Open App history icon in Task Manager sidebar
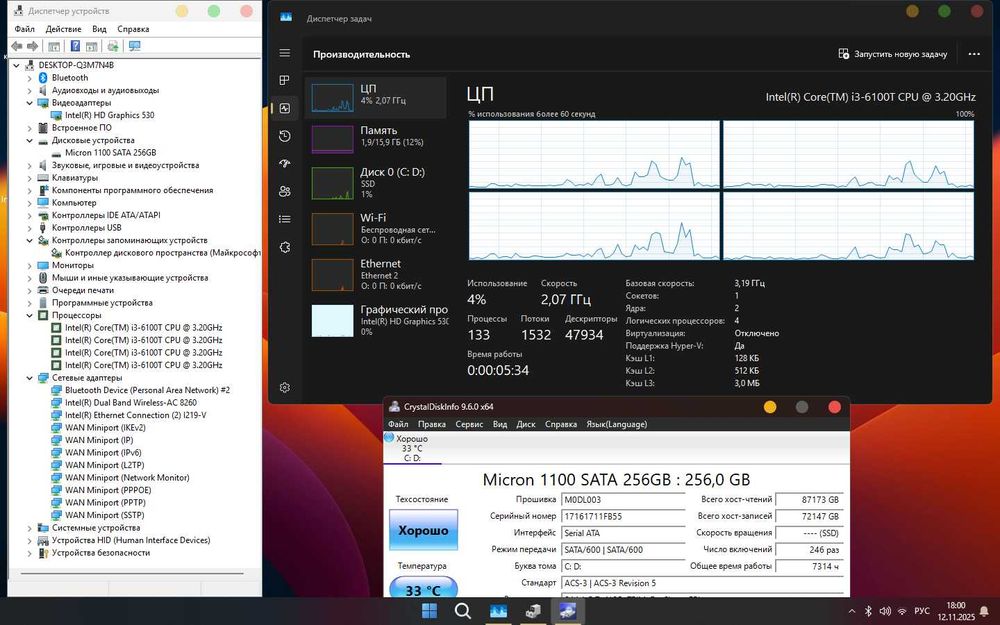Screen dimensions: 1000x625 [x=284, y=136]
